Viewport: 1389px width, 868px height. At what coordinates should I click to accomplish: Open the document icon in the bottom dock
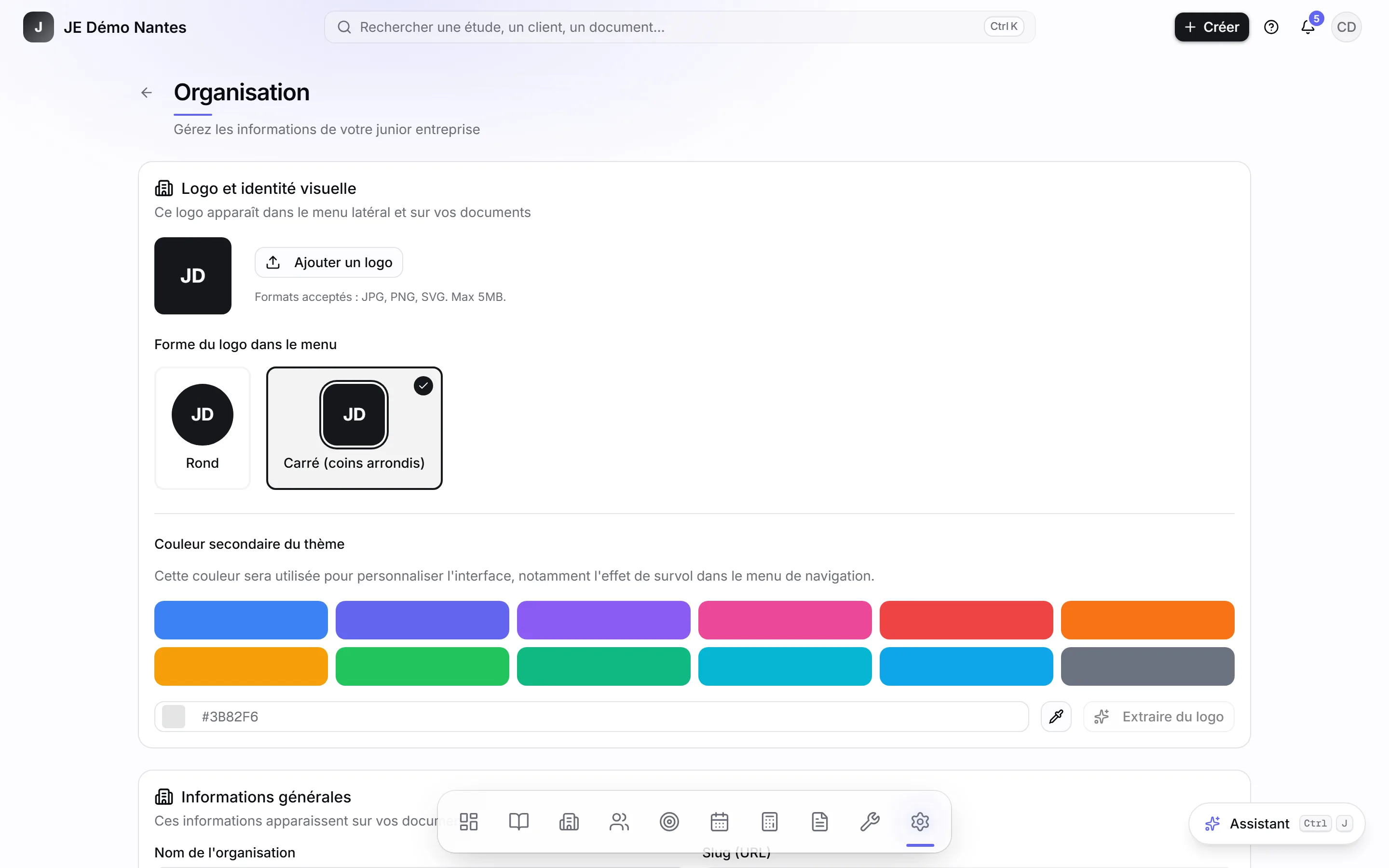tap(820, 822)
